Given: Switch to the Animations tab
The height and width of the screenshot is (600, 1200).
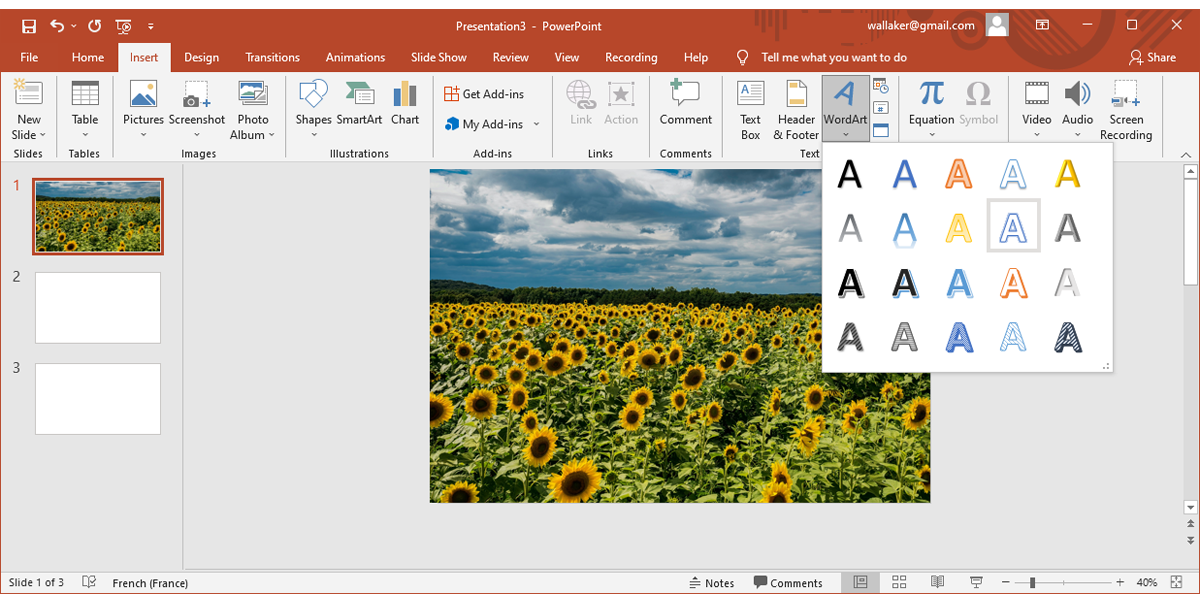Looking at the screenshot, I should pos(355,57).
